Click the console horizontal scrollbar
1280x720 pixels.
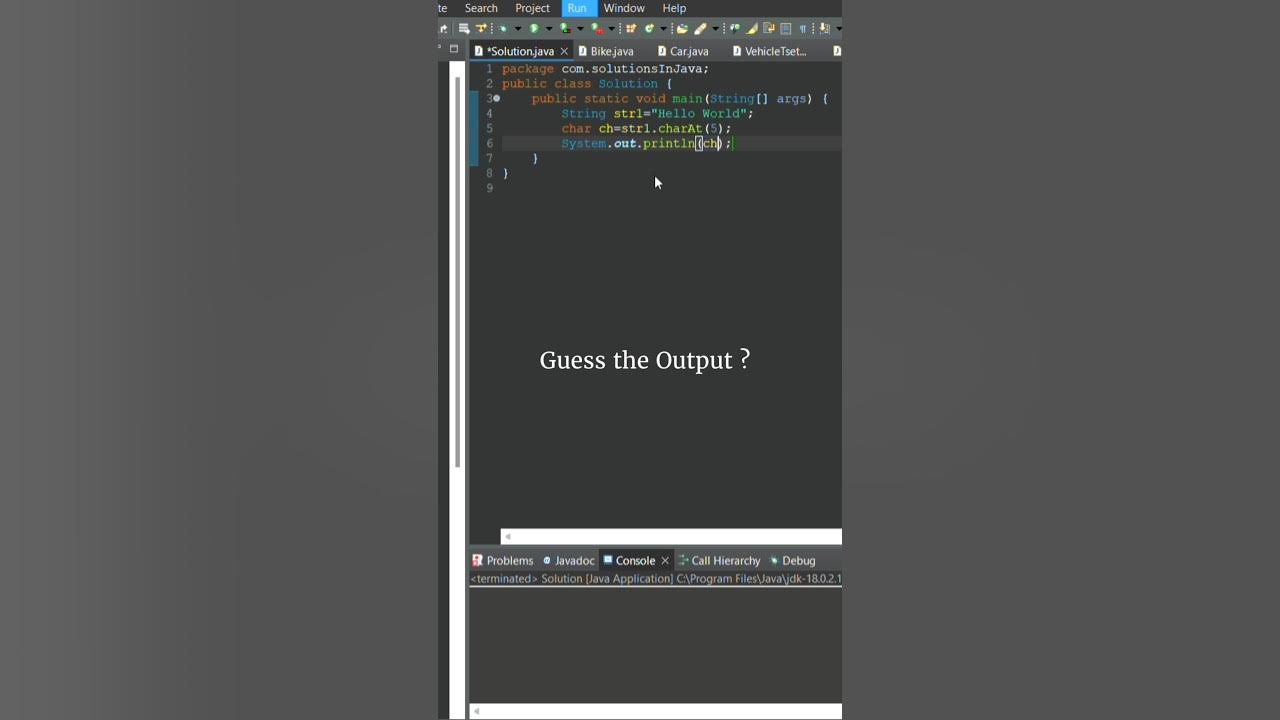coord(656,711)
